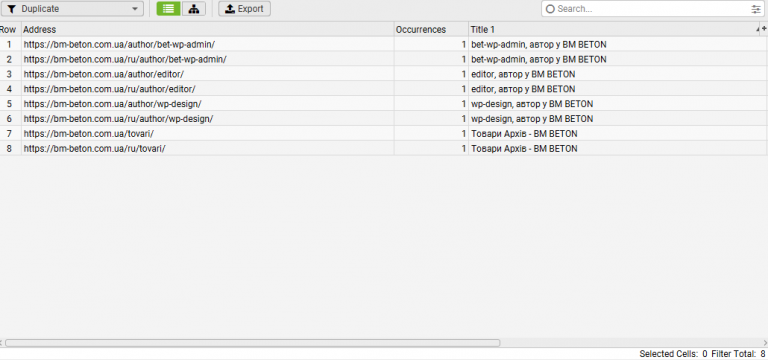Screen dimensions: 768x360
Task: Click the scrollbar right arrow
Action: click(x=765, y=343)
